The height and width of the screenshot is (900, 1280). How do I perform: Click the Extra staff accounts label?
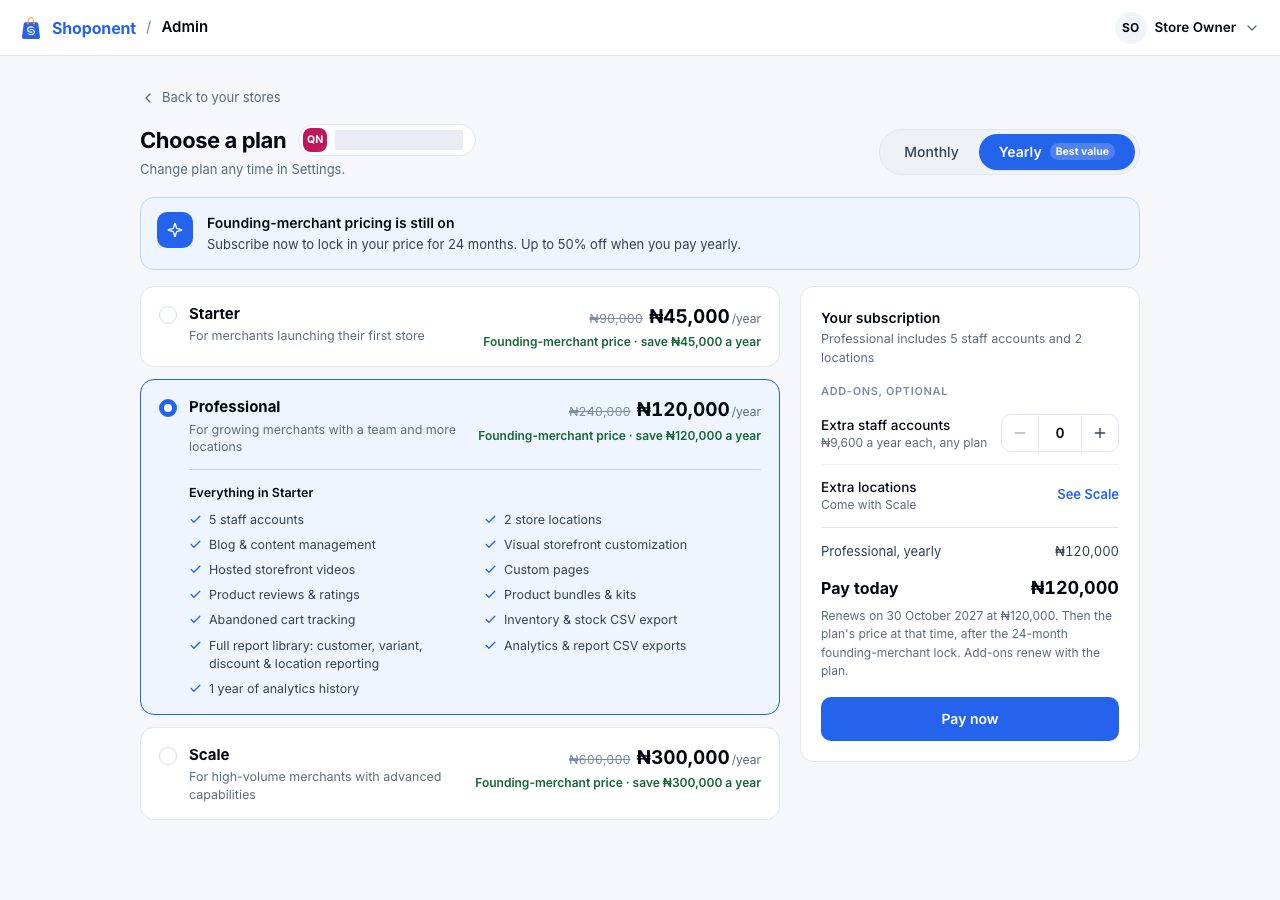[x=886, y=425]
